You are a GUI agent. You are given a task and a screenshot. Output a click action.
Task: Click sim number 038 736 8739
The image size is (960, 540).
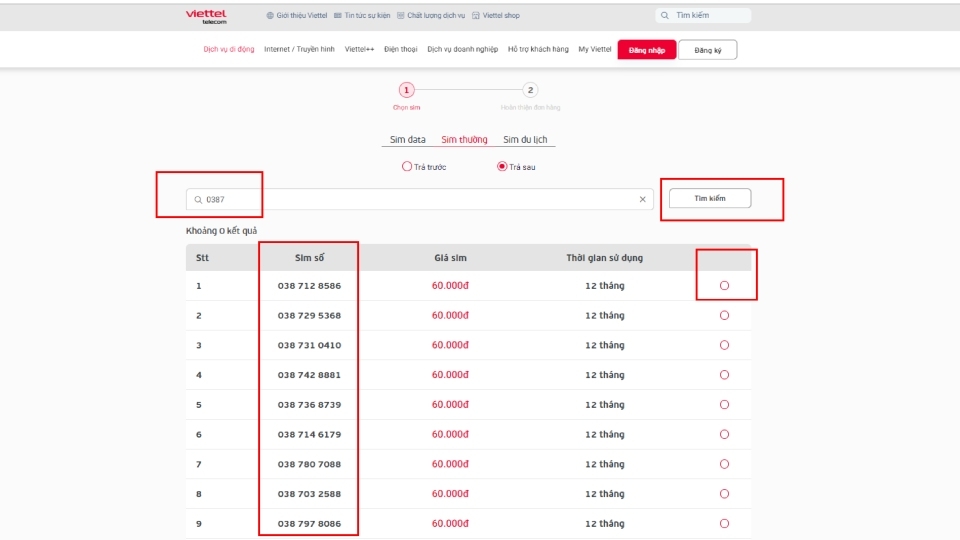(x=309, y=405)
